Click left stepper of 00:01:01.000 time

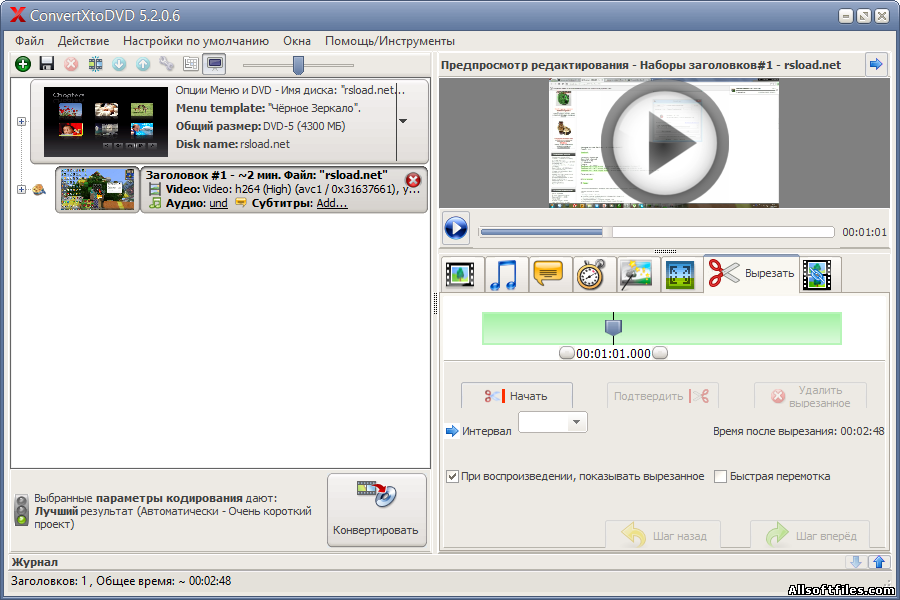tap(567, 353)
